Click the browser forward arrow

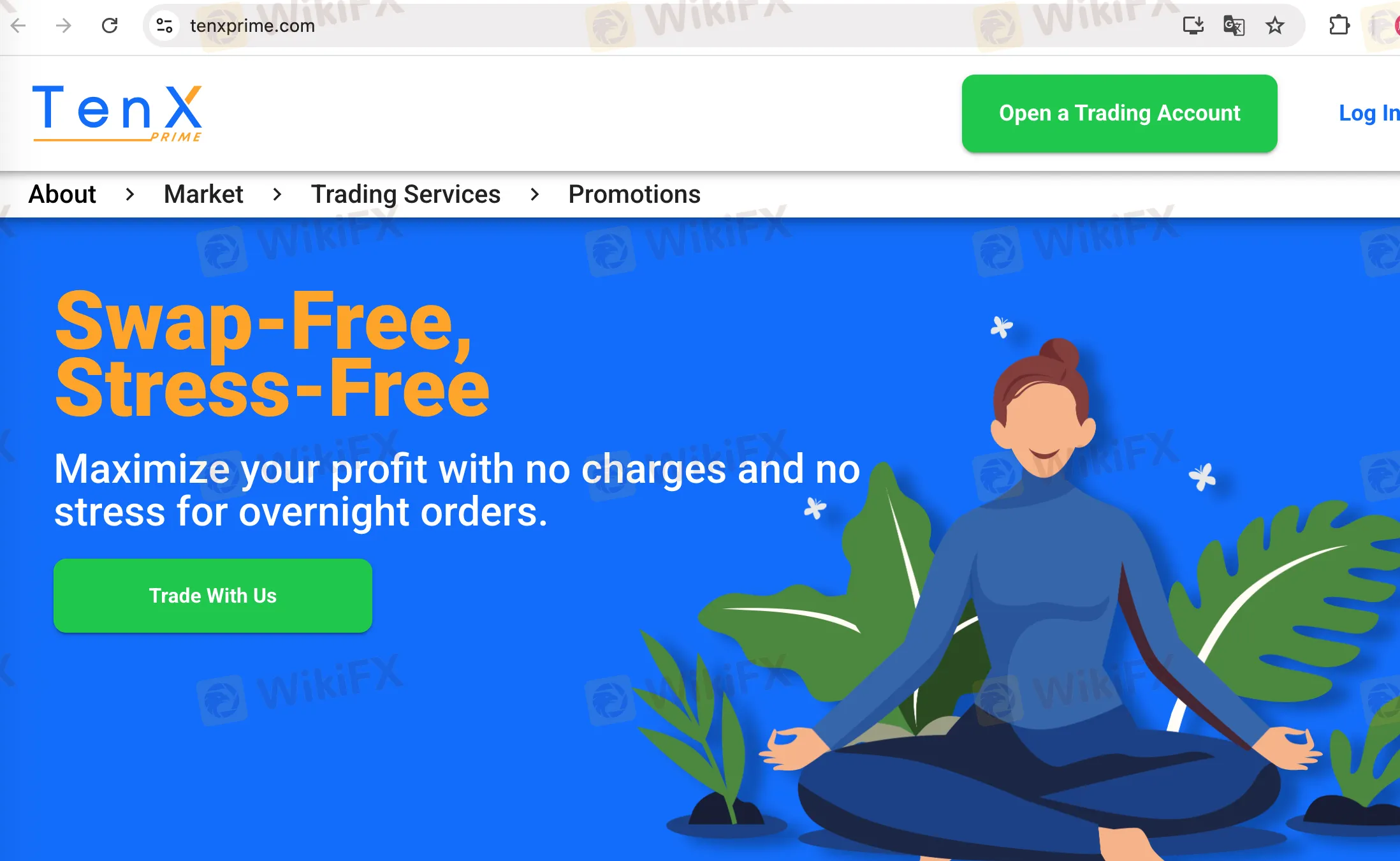[x=63, y=26]
